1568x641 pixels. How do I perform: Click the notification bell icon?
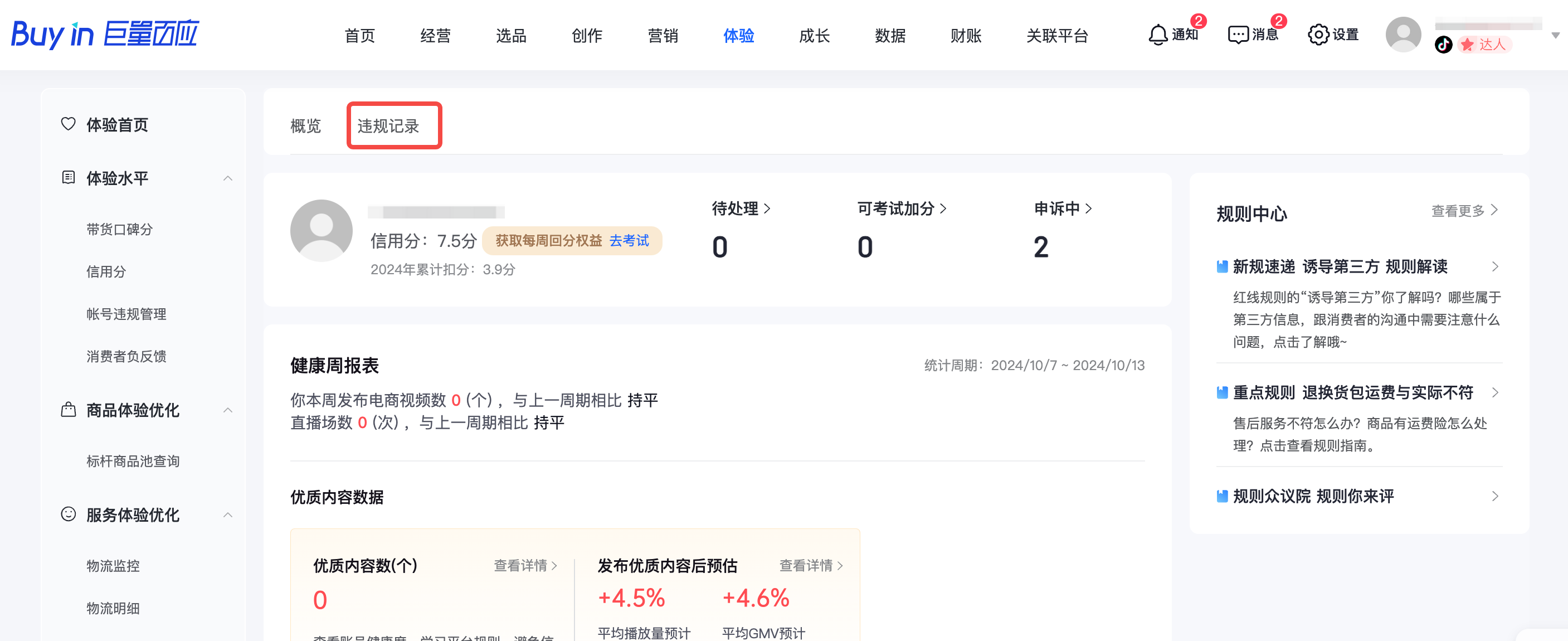point(1158,35)
